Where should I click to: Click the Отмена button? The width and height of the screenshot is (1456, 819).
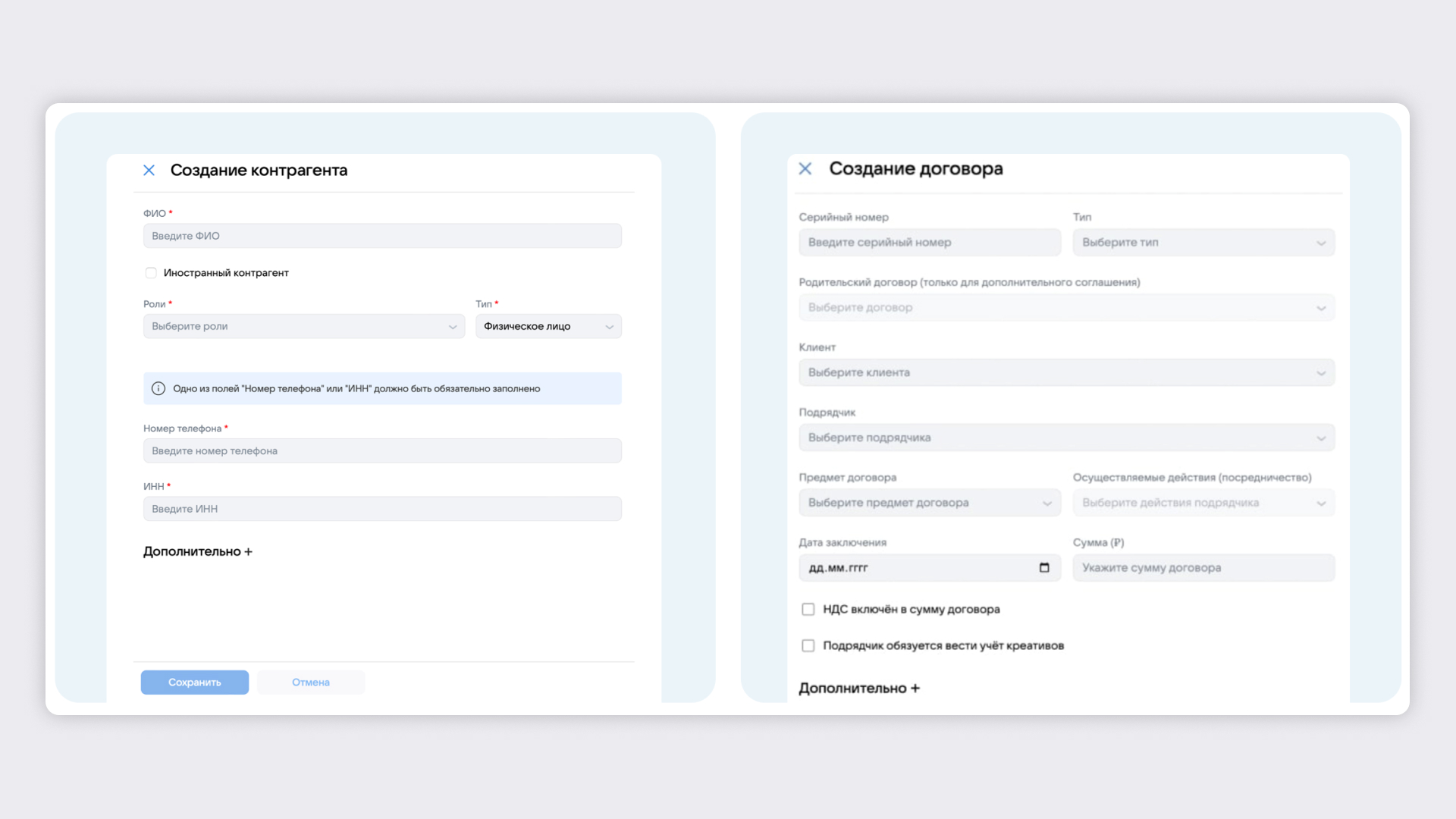tap(311, 682)
